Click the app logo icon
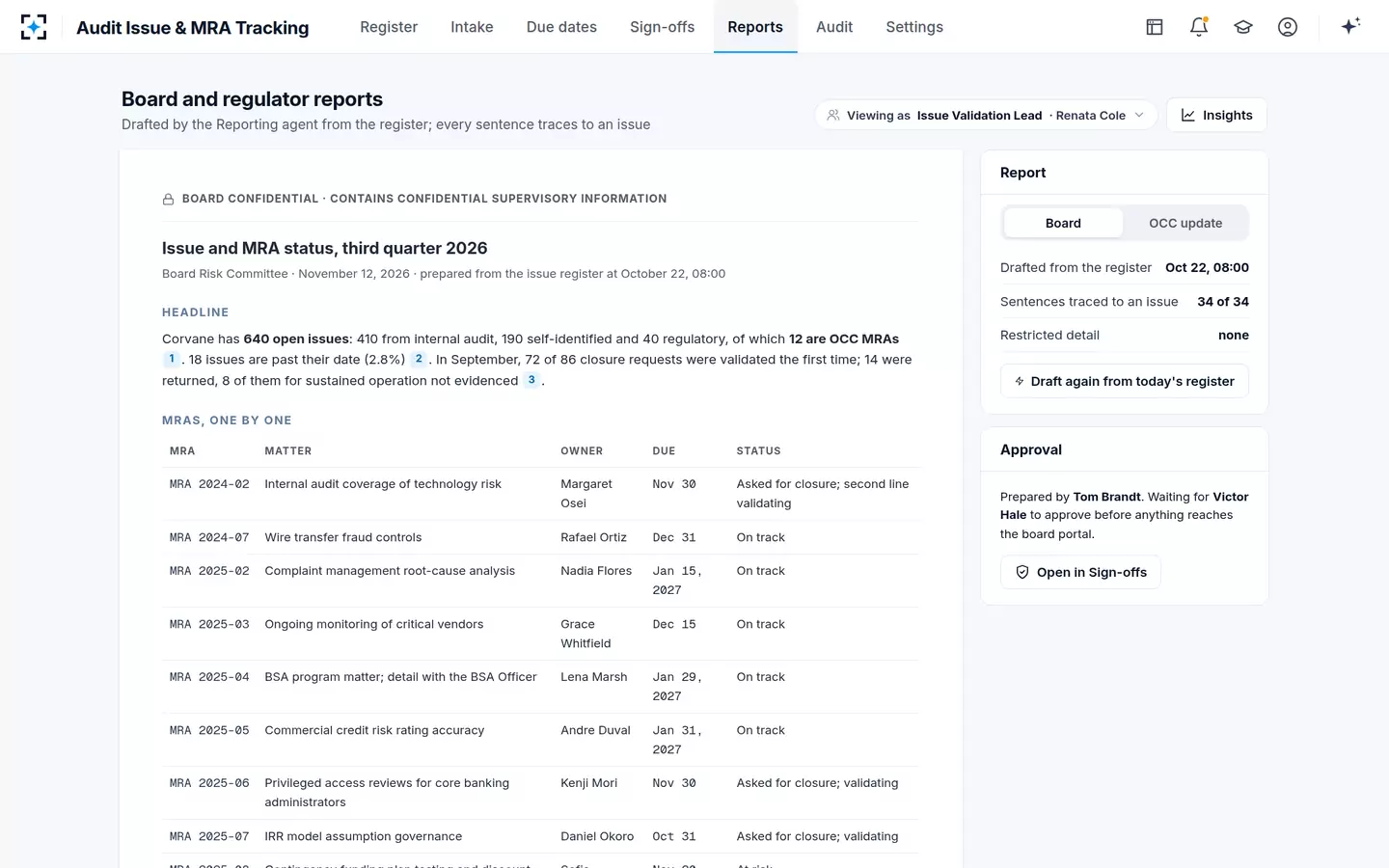Image resolution: width=1389 pixels, height=868 pixels. click(x=34, y=27)
